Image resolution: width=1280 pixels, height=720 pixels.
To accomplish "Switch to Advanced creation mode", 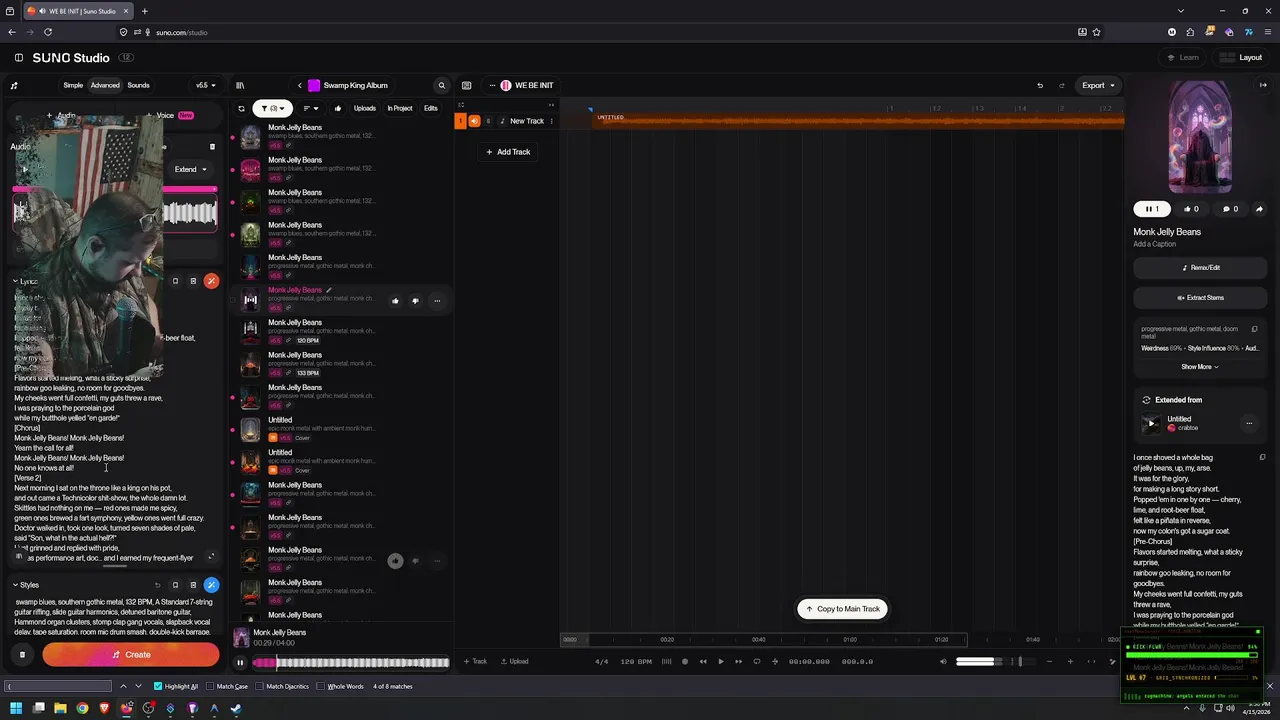I will 105,85.
